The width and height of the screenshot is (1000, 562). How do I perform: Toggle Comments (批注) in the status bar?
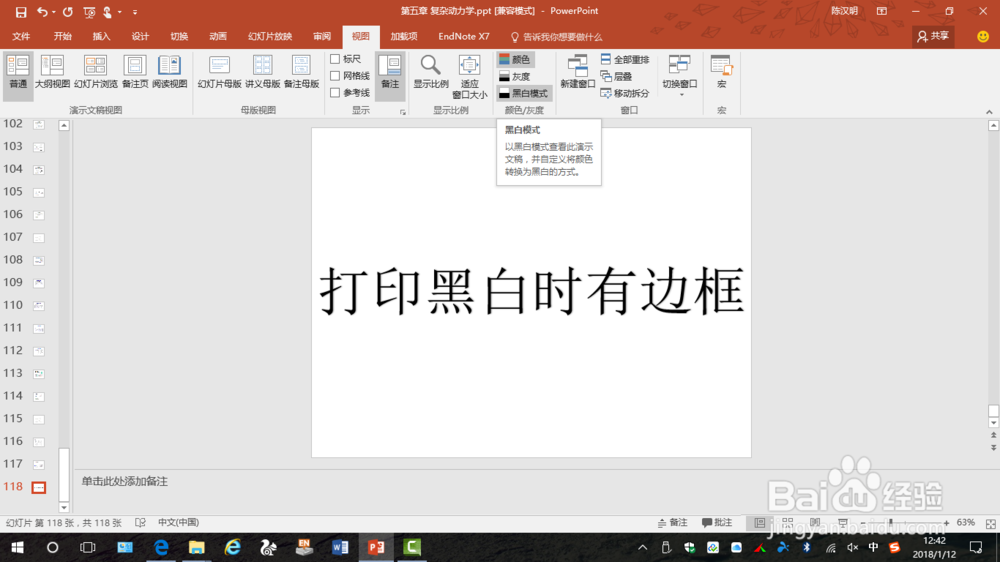coord(716,522)
